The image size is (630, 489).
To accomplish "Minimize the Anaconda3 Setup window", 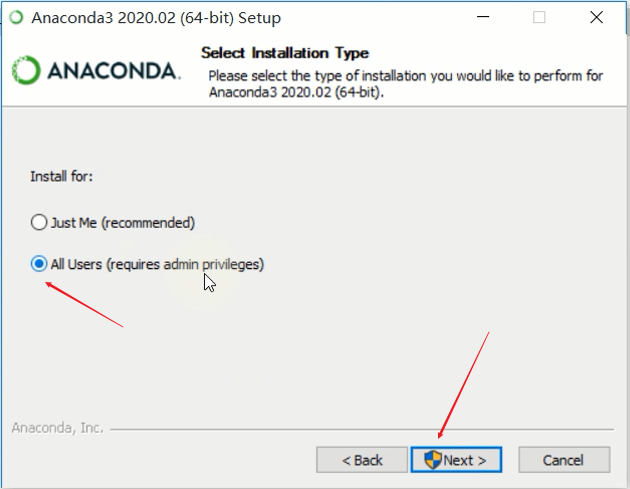I will pyautogui.click(x=483, y=17).
